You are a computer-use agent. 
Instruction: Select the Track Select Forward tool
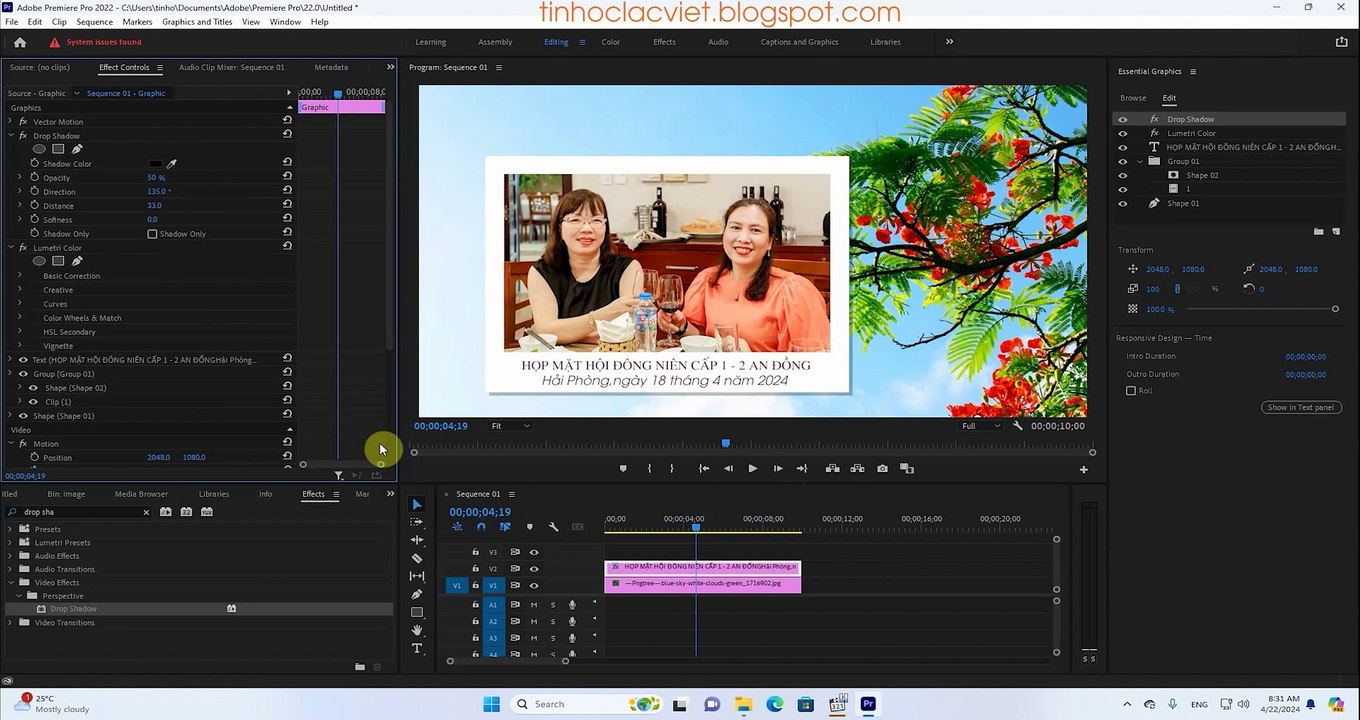click(417, 522)
